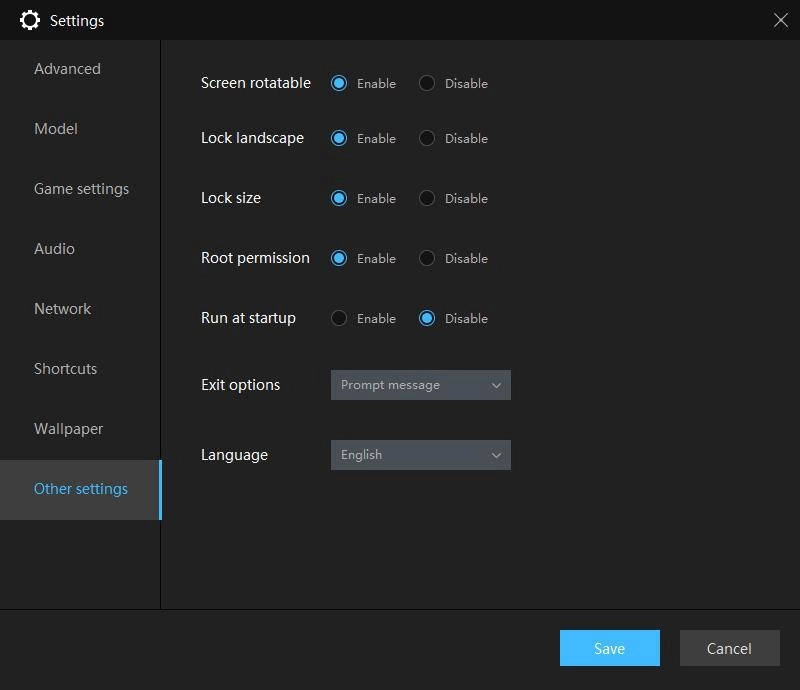Disable Root permission

point(428,258)
